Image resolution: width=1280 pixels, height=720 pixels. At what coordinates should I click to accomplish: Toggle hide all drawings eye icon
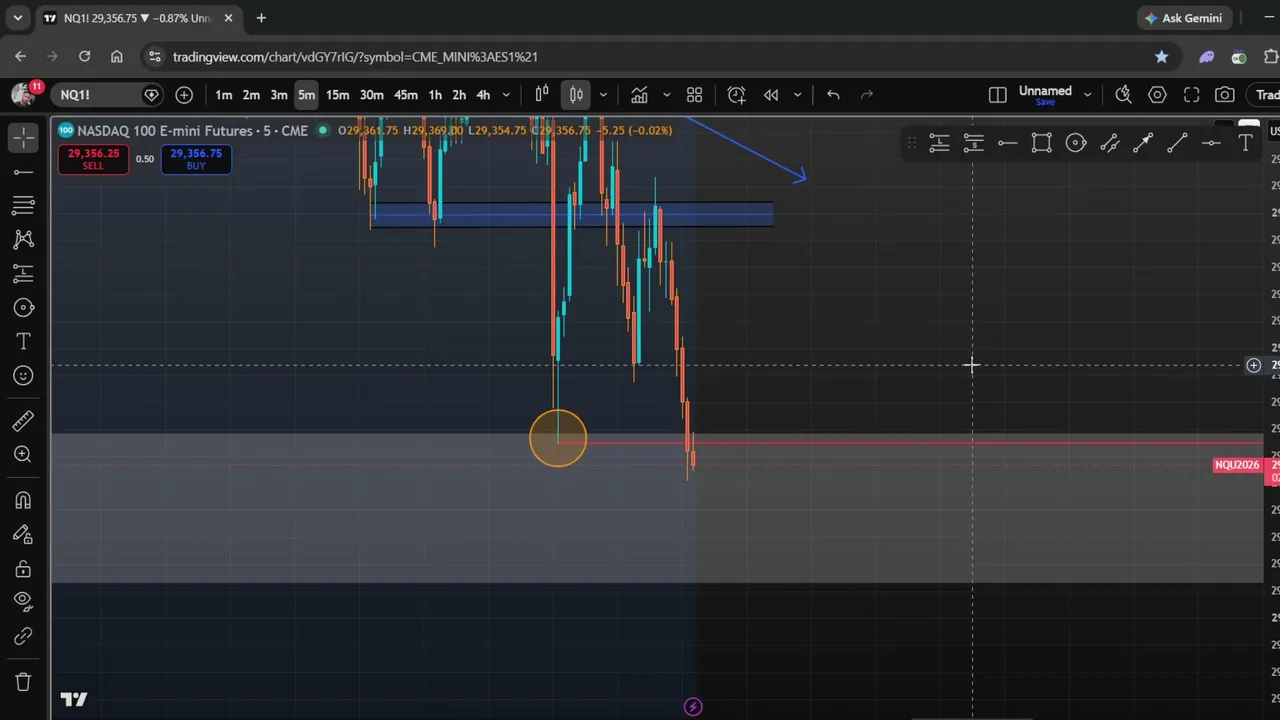coord(23,603)
